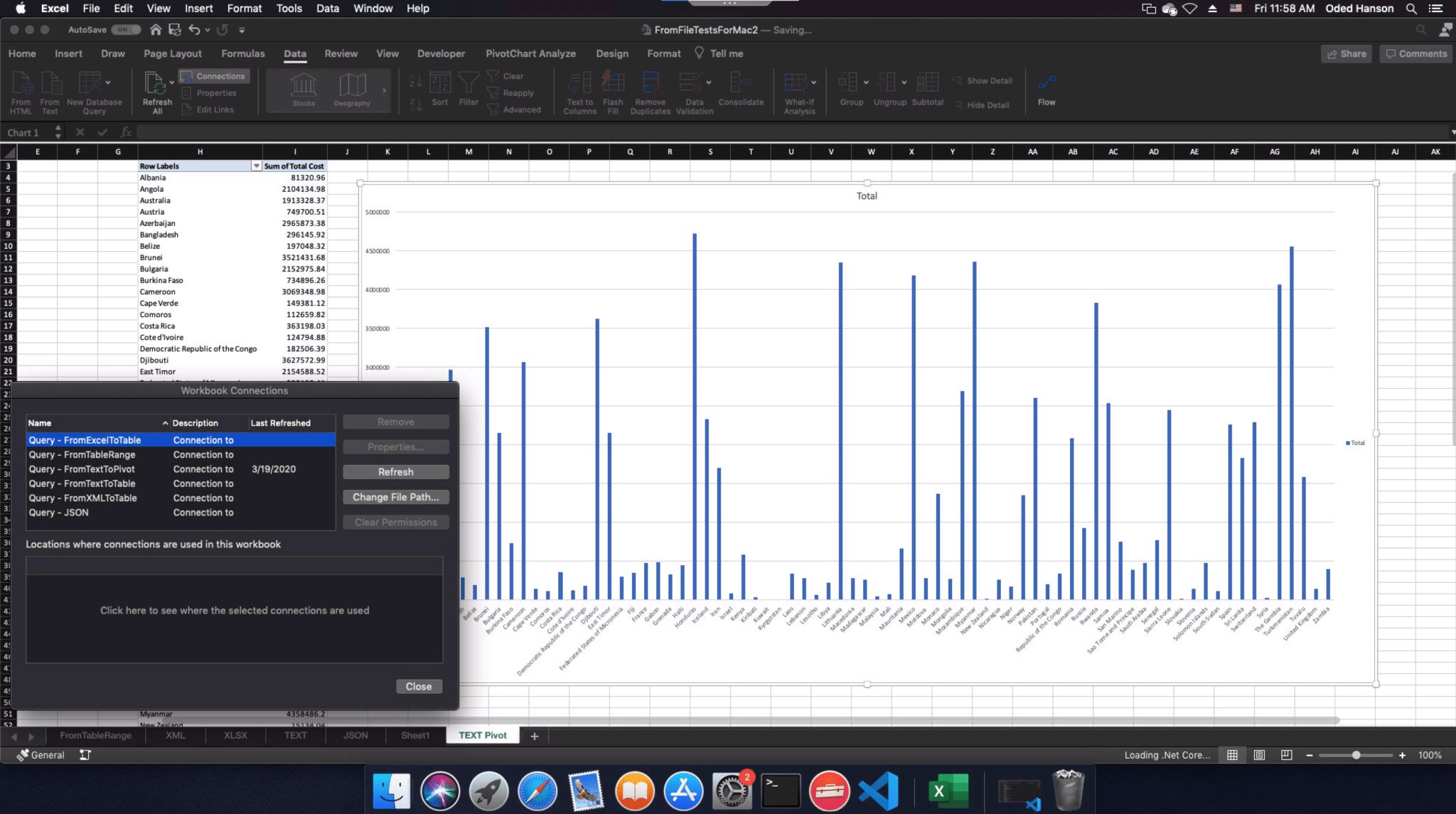Open the Row Labels filter dropdown
This screenshot has width=1456, height=814.
click(257, 166)
